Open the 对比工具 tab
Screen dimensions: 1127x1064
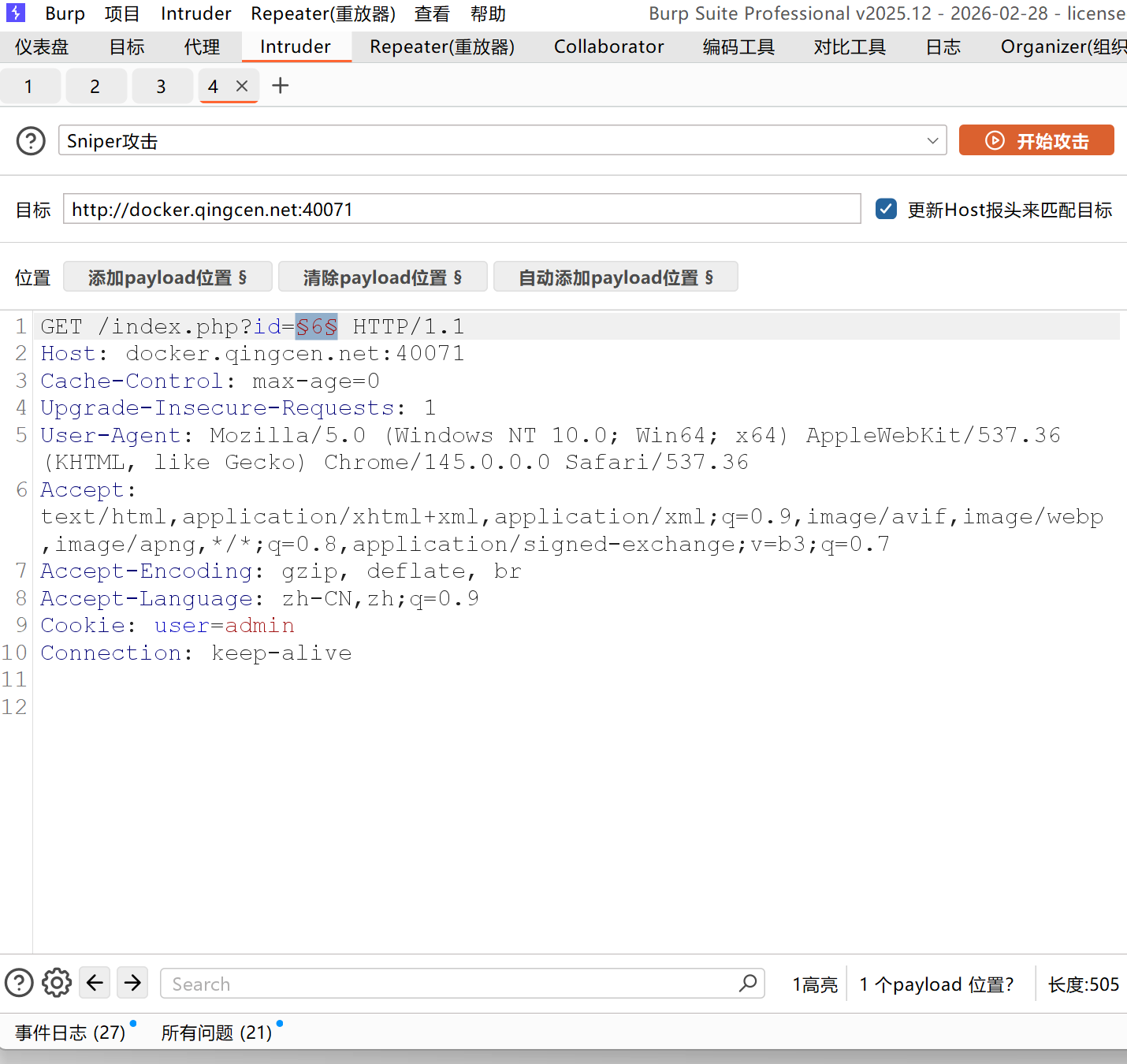coord(850,47)
